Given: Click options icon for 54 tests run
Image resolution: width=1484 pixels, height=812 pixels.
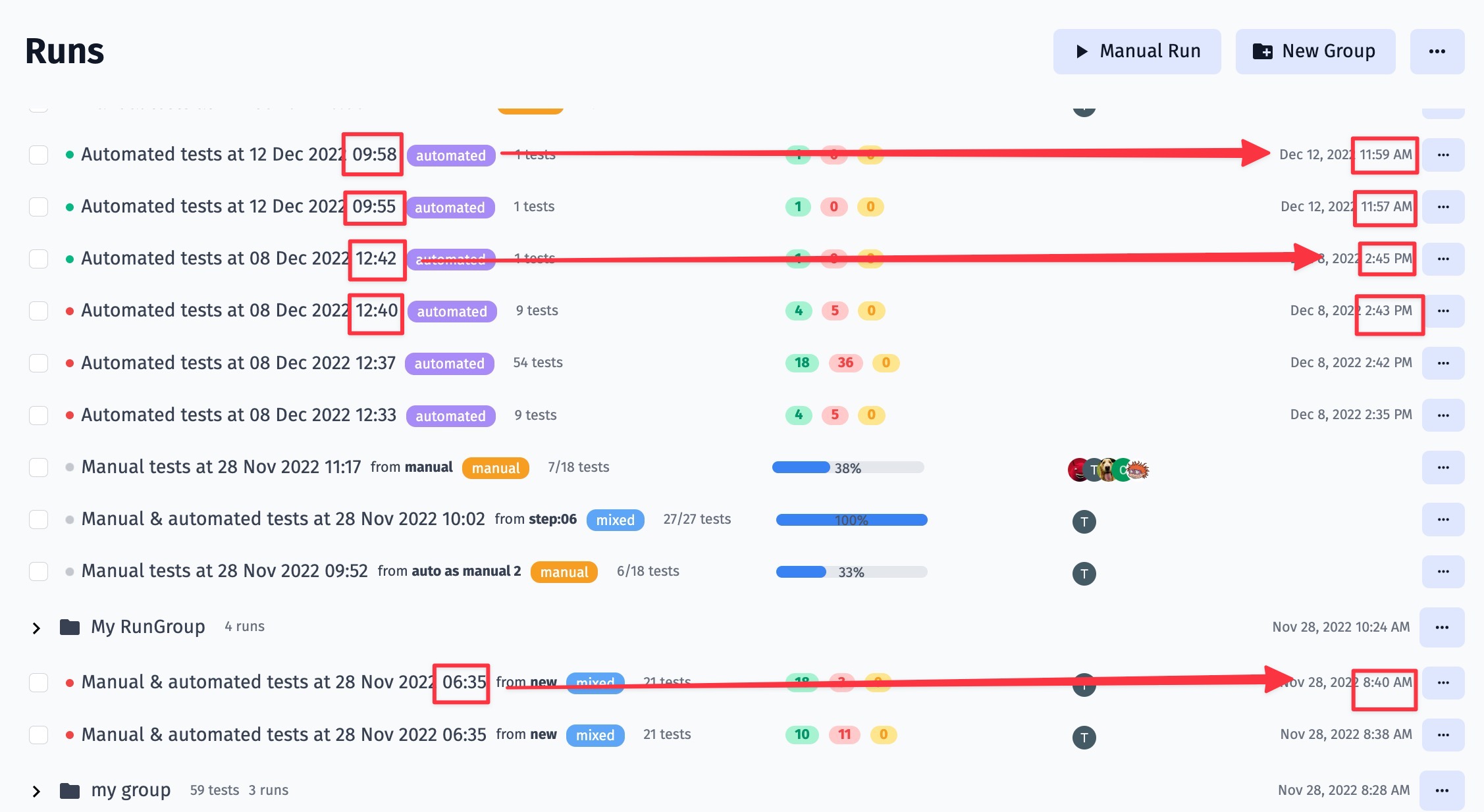Looking at the screenshot, I should pos(1443,363).
